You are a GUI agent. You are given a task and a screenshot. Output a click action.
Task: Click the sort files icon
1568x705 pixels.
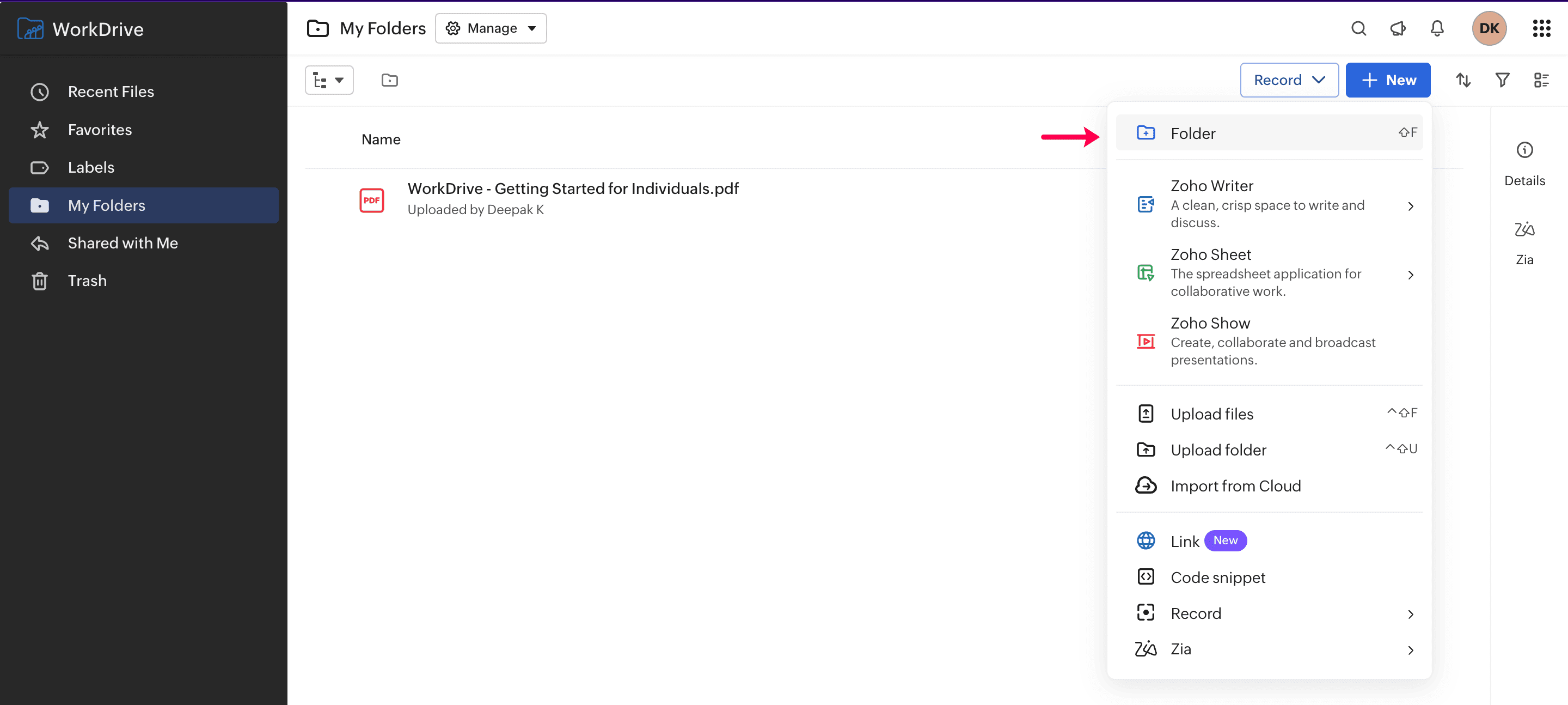1463,80
